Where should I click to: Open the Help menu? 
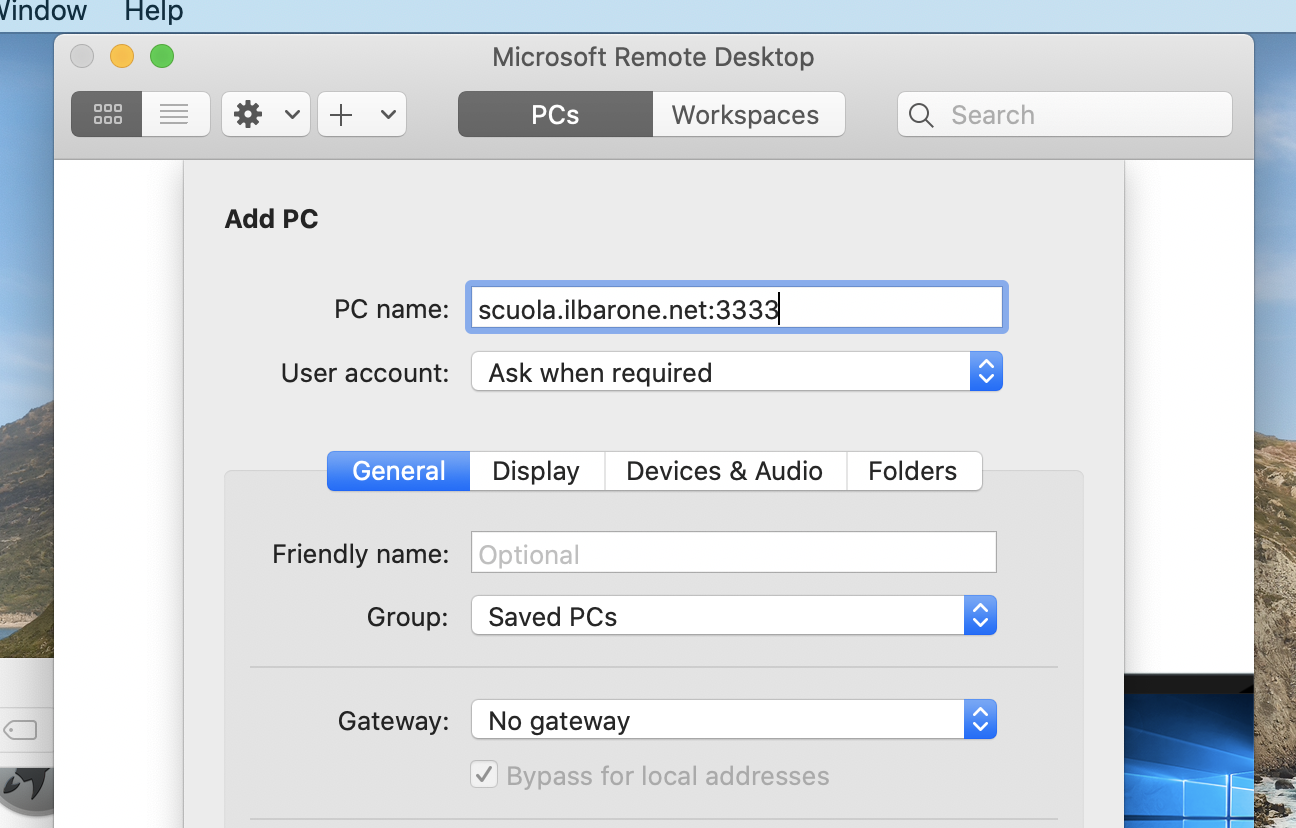(154, 12)
